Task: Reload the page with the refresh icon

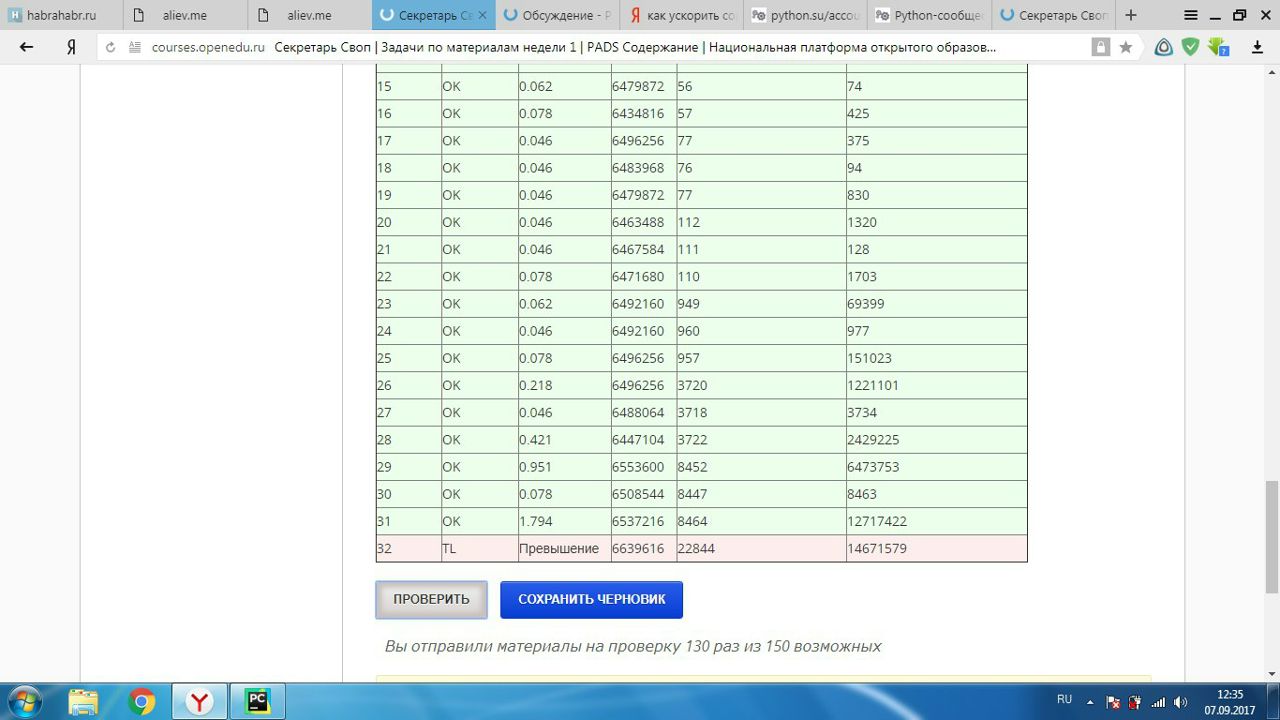Action: click(x=110, y=47)
